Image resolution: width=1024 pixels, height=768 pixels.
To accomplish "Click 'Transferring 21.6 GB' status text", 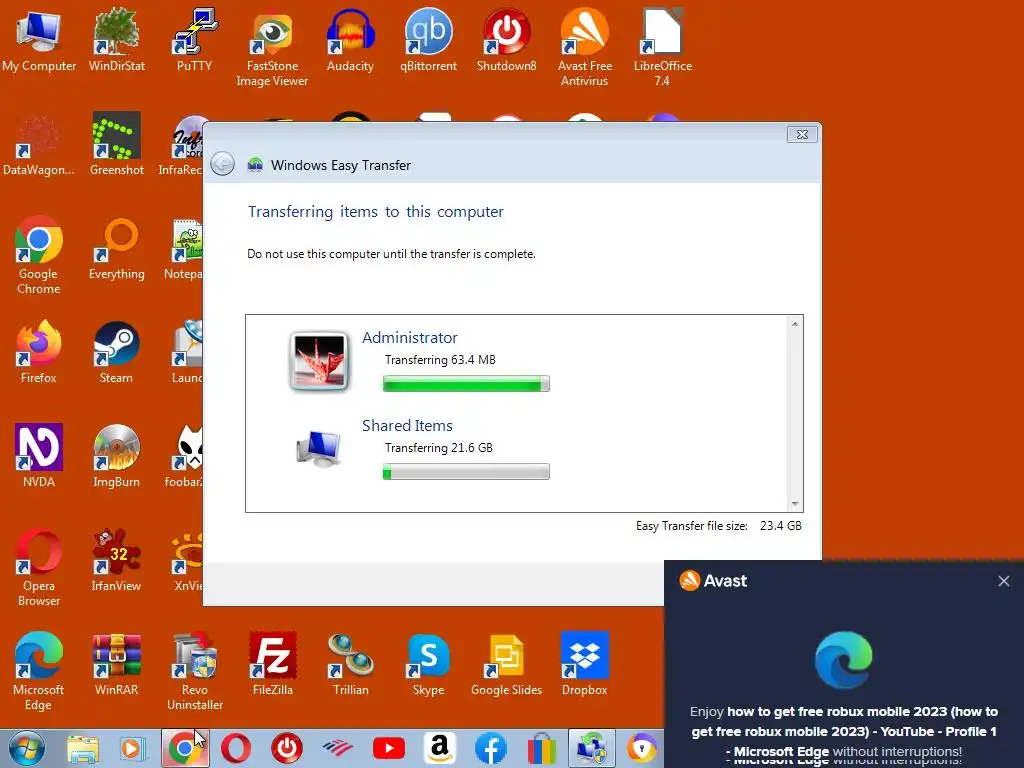I will tap(439, 448).
